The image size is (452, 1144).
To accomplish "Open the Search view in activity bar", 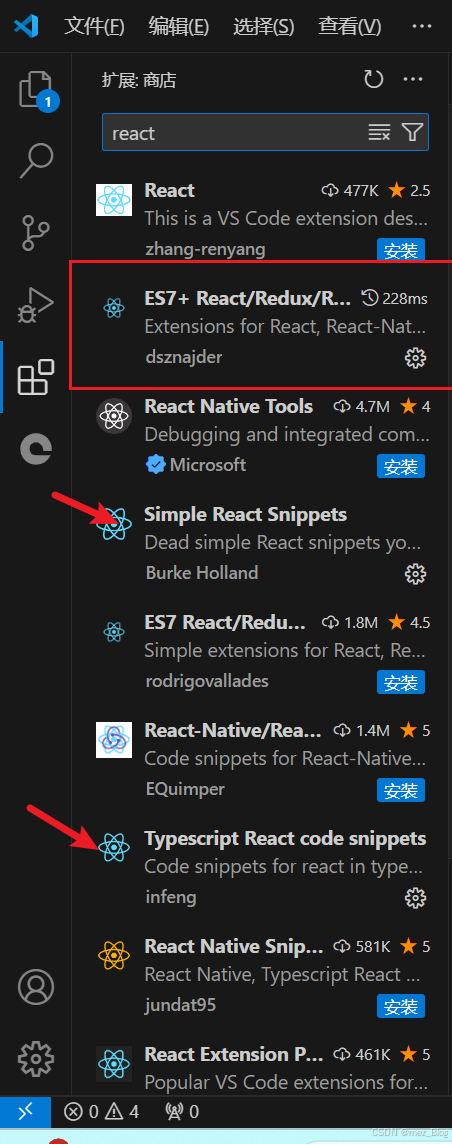I will (36, 160).
